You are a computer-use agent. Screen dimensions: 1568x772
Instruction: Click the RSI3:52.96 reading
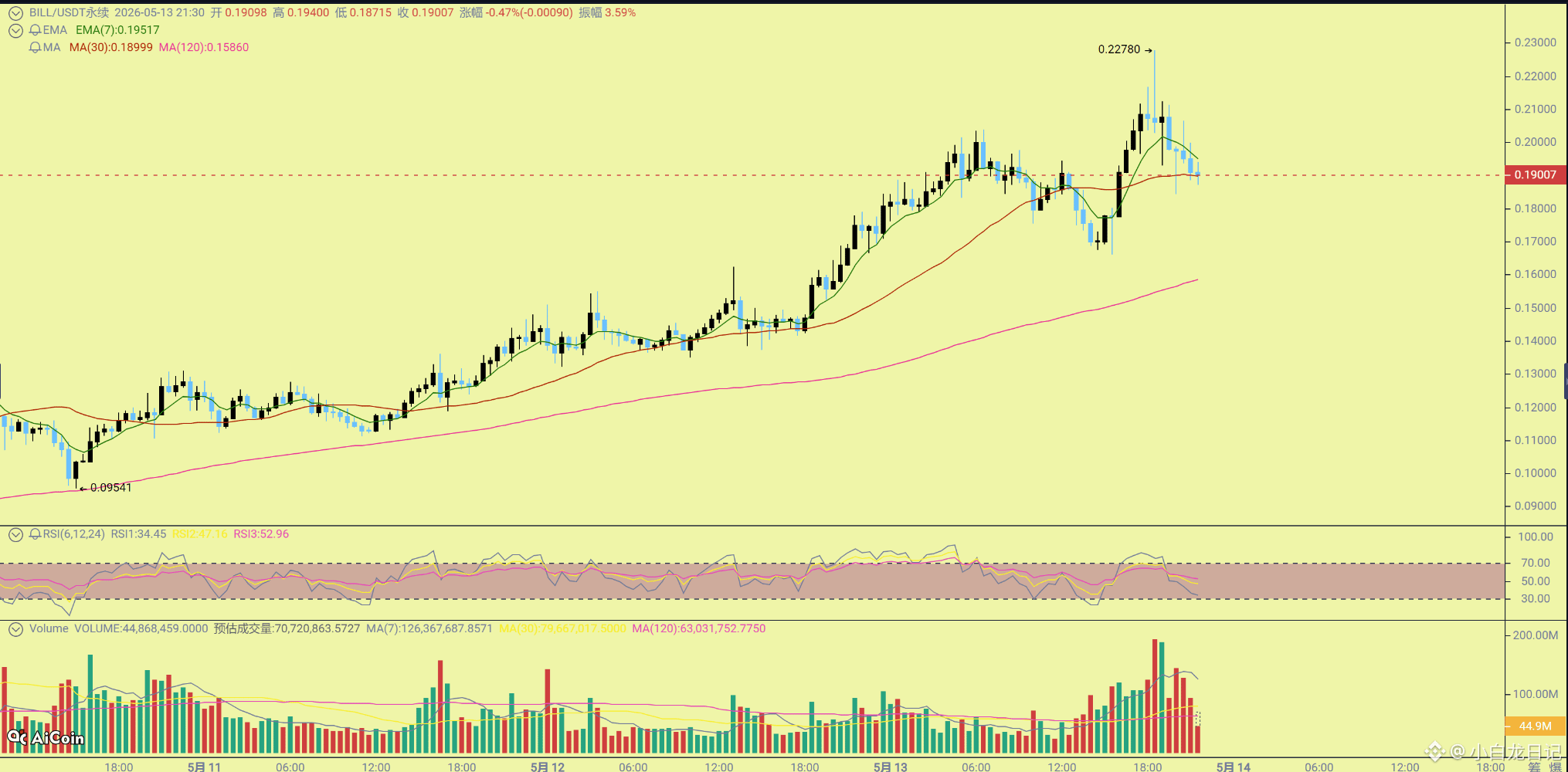pyautogui.click(x=261, y=534)
